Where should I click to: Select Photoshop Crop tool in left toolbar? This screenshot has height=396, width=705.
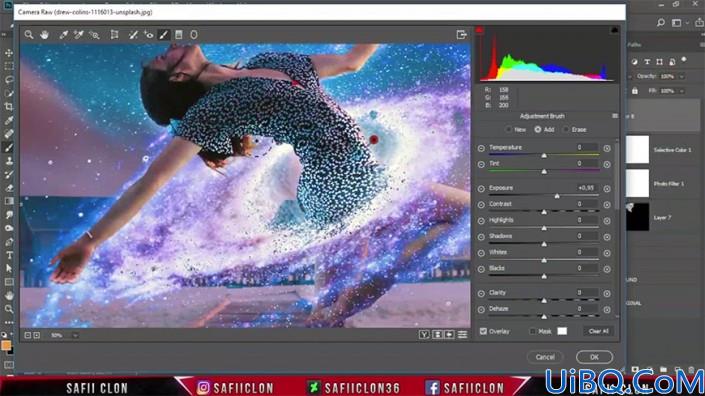(9, 107)
